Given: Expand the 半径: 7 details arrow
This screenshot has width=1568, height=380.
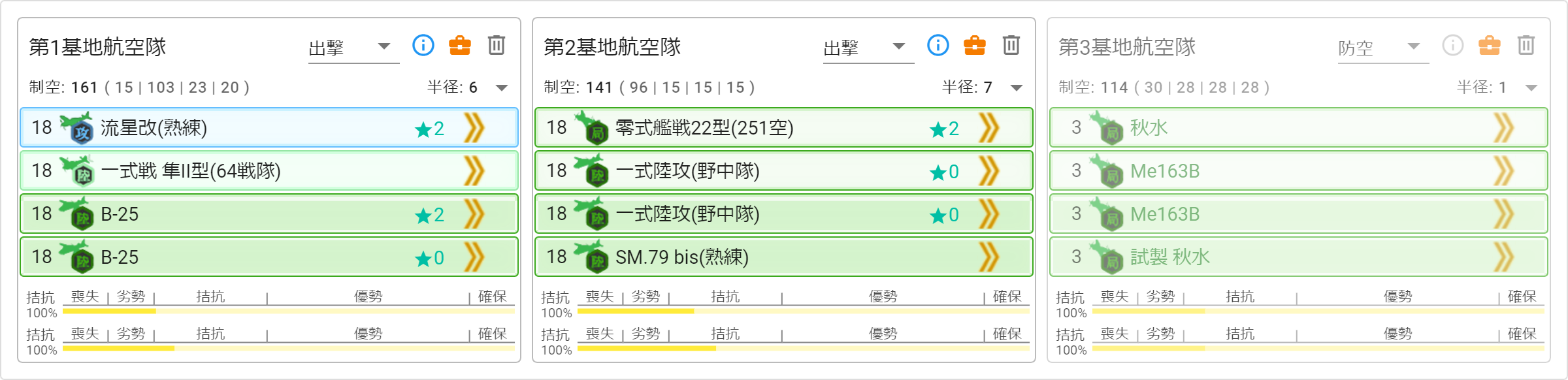Looking at the screenshot, I should pyautogui.click(x=1017, y=87).
